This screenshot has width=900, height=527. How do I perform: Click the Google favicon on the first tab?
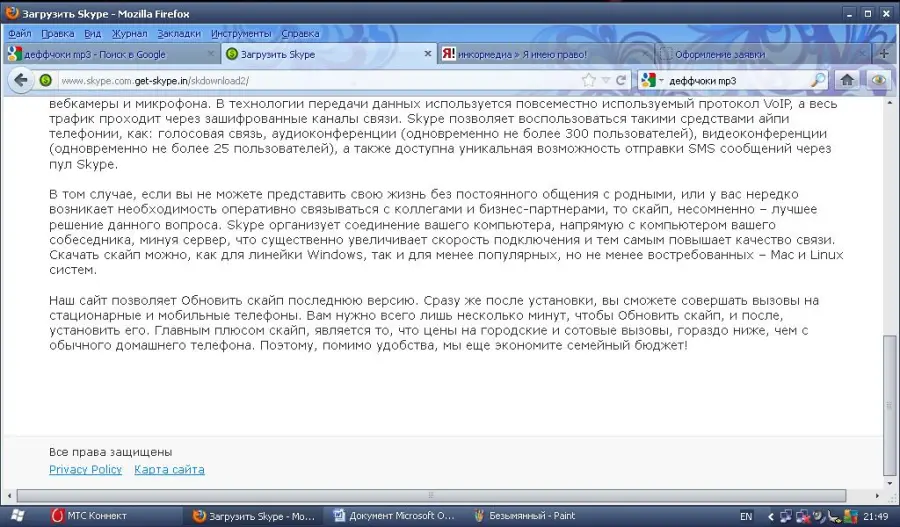tap(15, 54)
